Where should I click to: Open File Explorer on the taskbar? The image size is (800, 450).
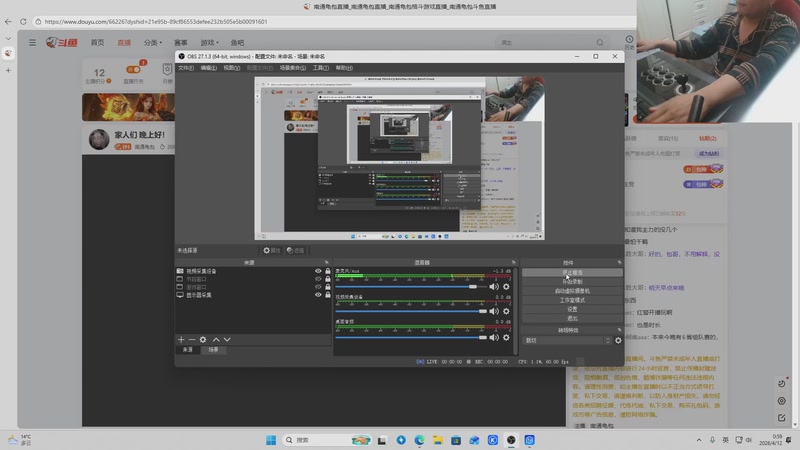click(x=437, y=440)
